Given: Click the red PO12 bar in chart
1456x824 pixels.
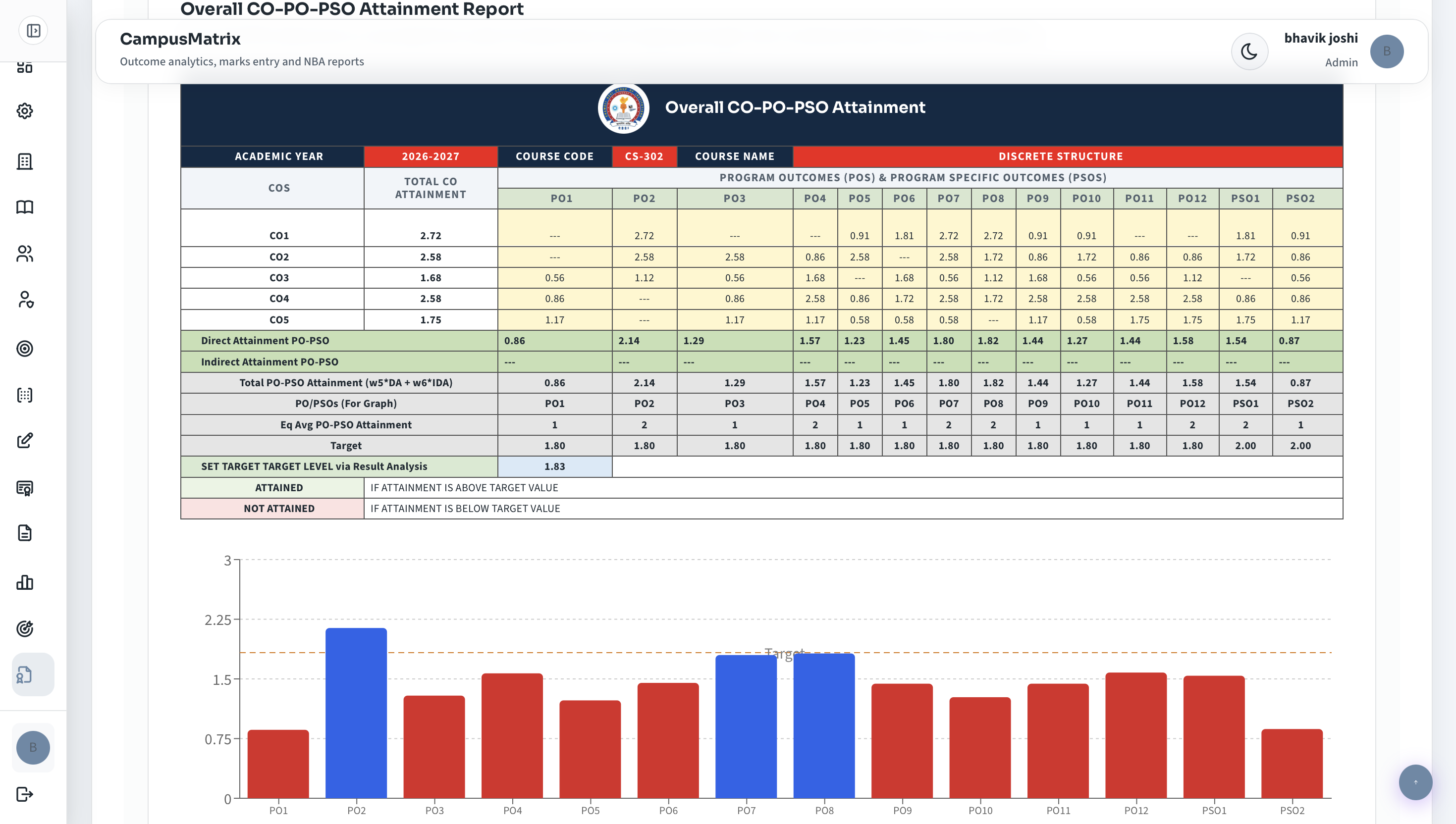Looking at the screenshot, I should pos(1136,735).
